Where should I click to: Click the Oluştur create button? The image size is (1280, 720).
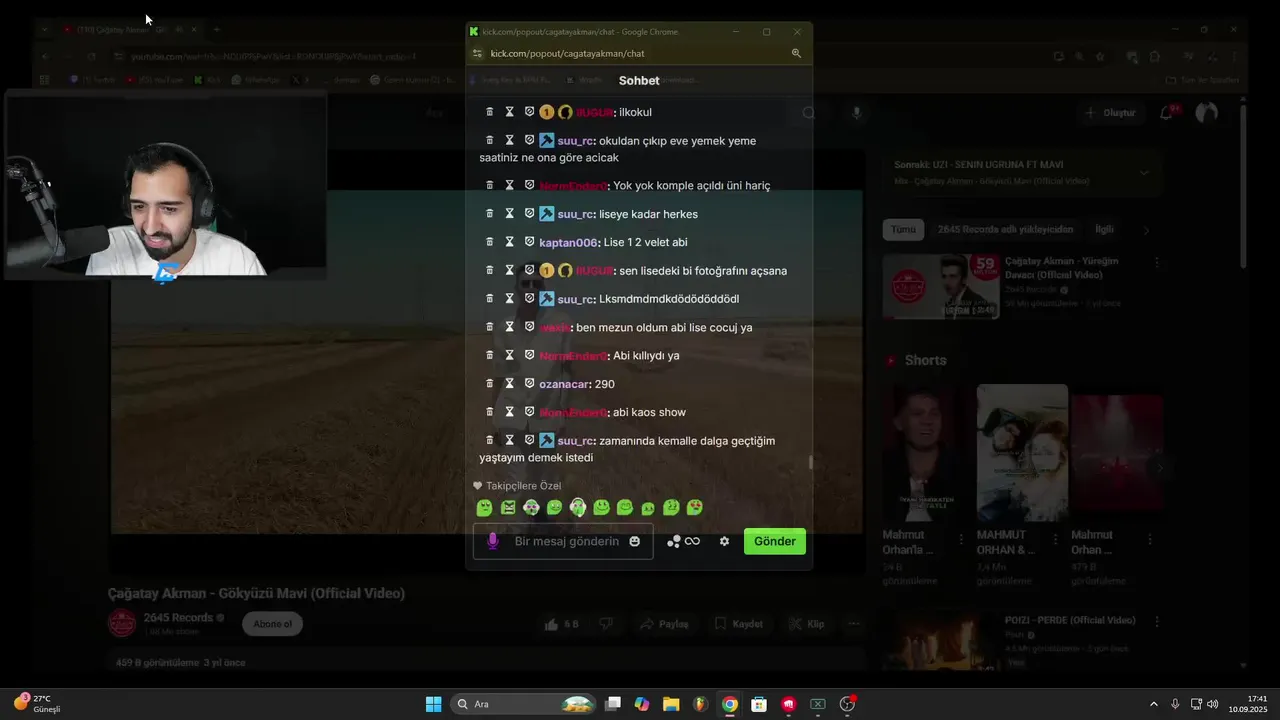coord(1110,113)
